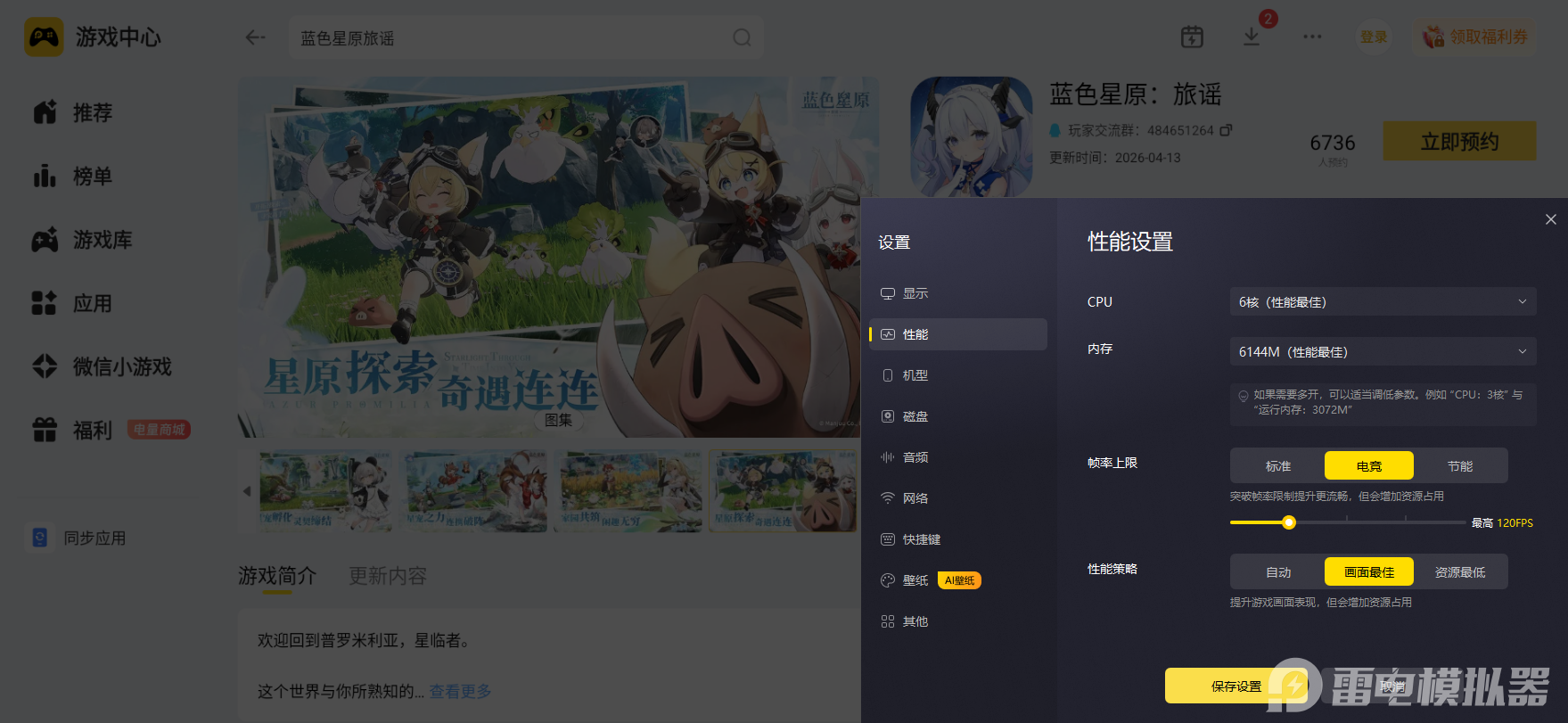Open the 其他 (Other) grid icon

click(x=887, y=621)
